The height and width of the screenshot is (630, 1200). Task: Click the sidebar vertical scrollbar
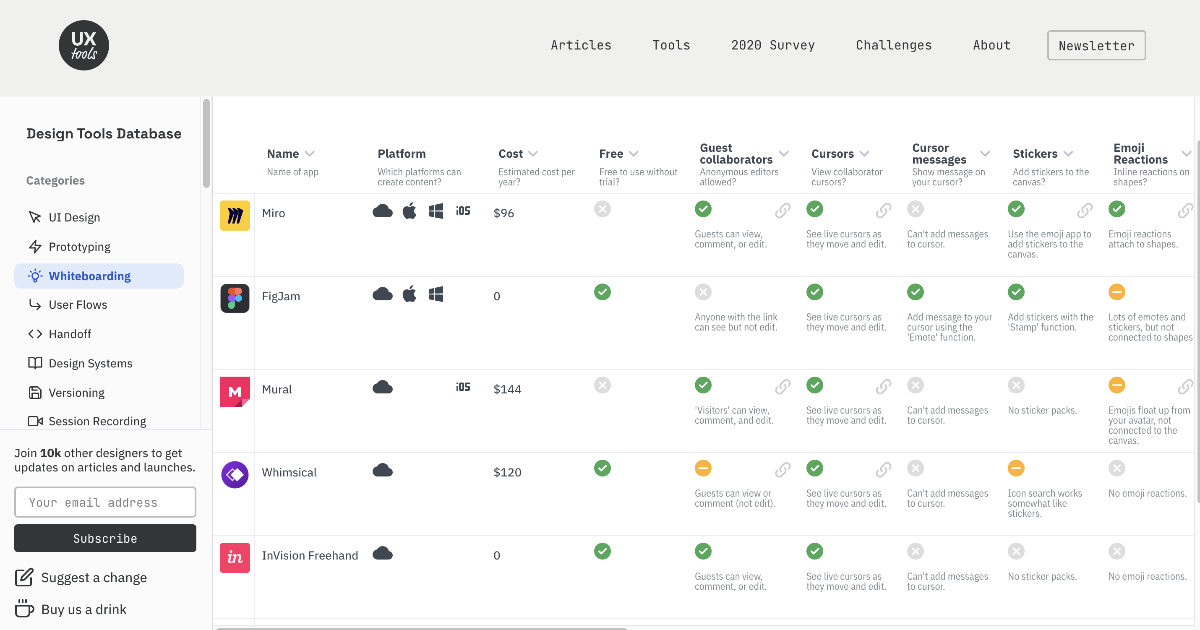tap(206, 143)
